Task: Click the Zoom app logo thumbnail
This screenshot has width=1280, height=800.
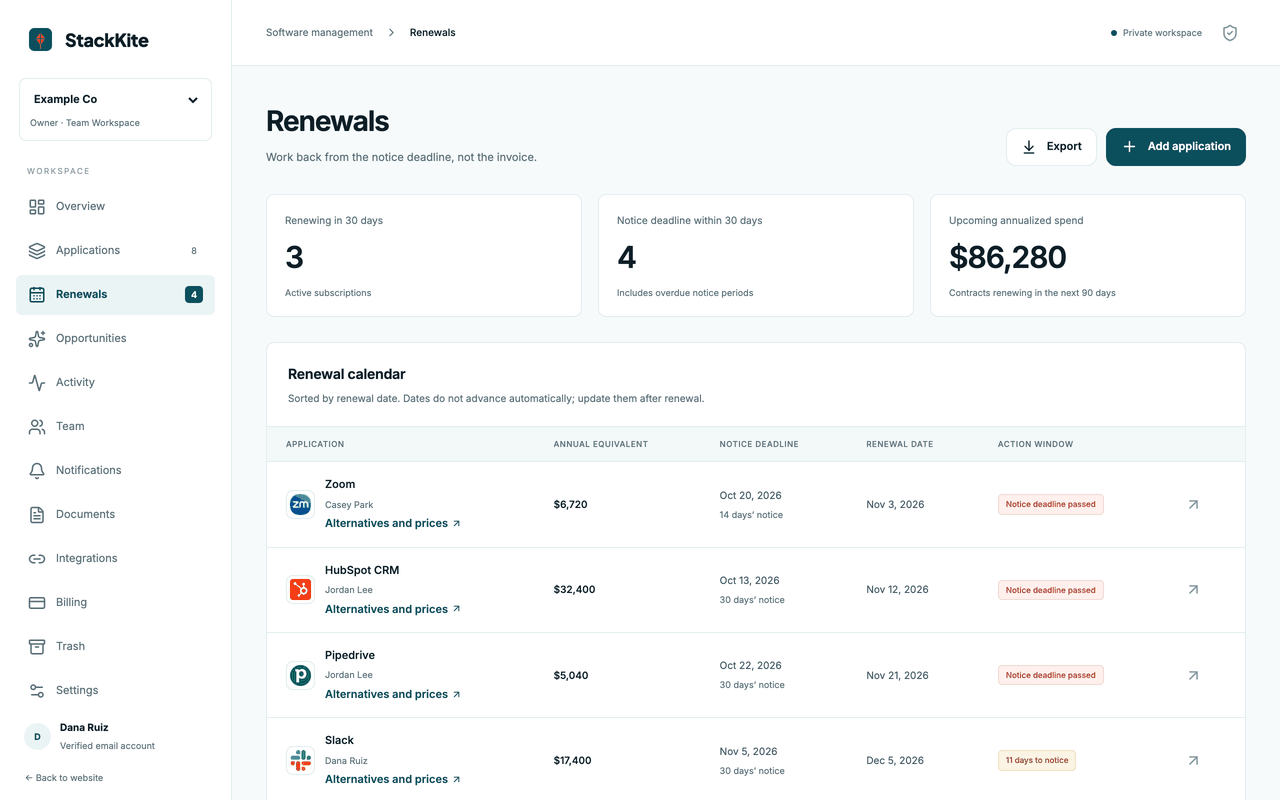Action: pyautogui.click(x=300, y=505)
